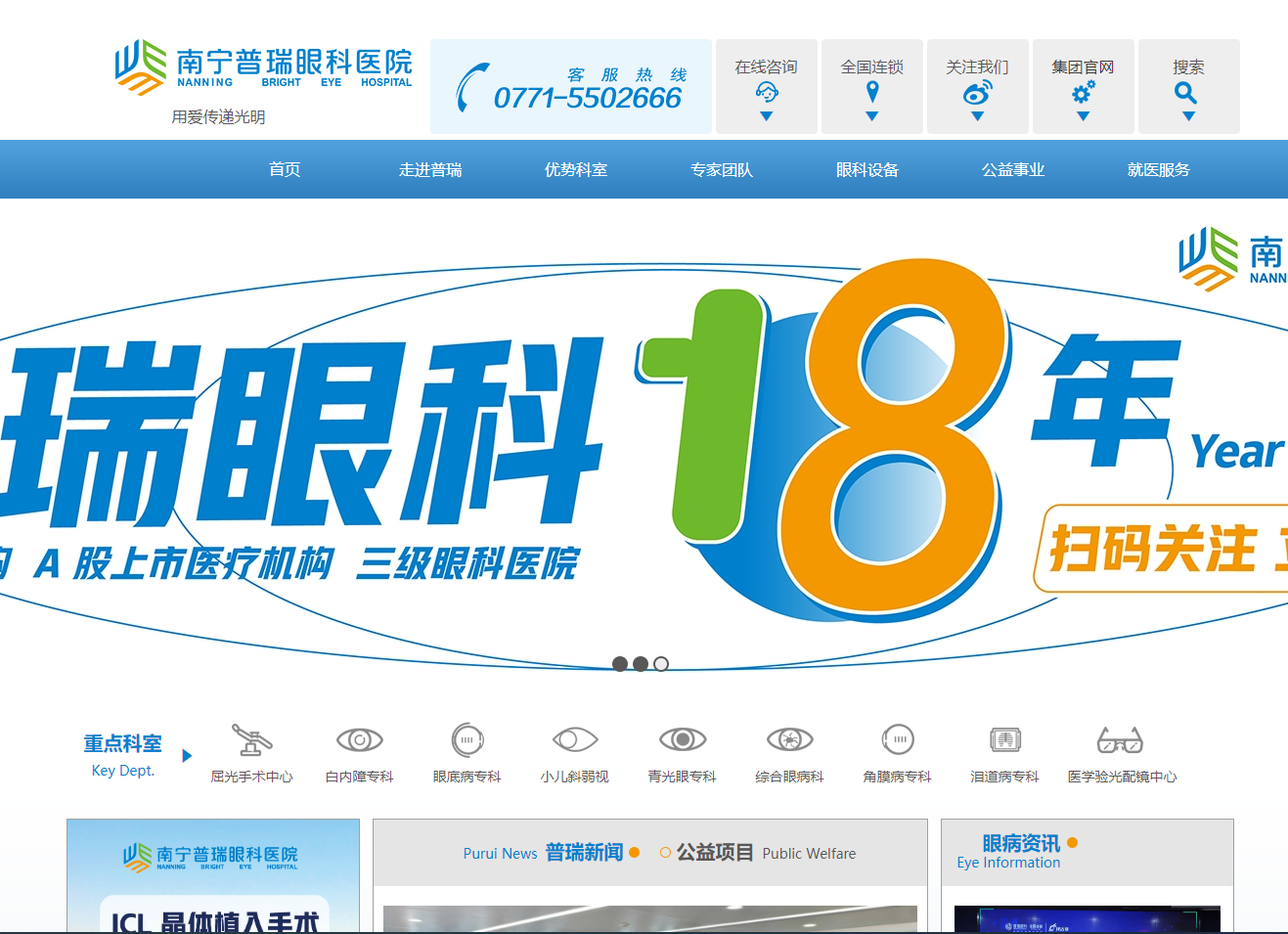This screenshot has height=934, width=1288.
Task: Select the 公益项目 Public Welfare tab
Action: (x=758, y=853)
